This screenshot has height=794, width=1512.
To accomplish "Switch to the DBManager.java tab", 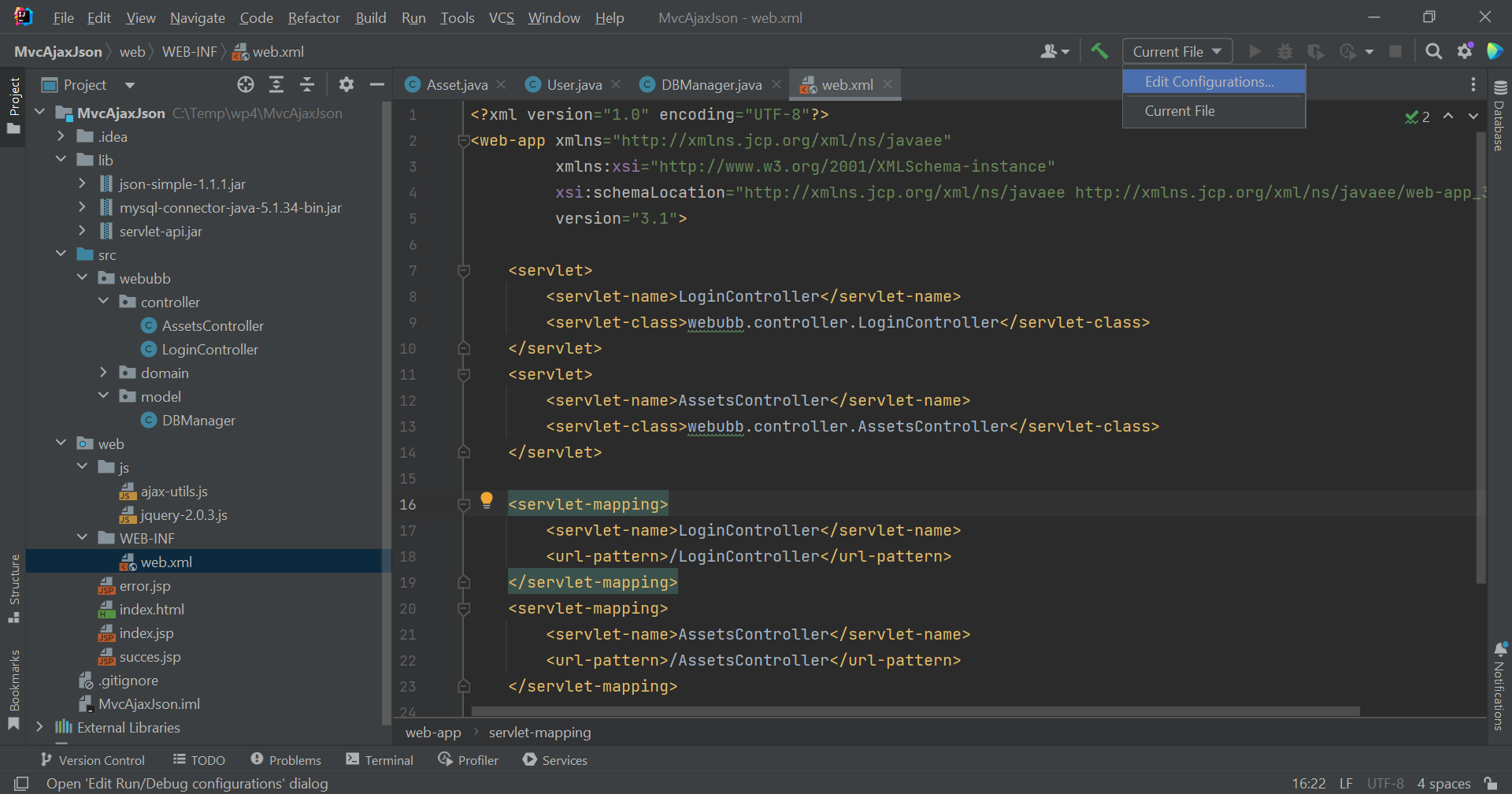I will 710,84.
